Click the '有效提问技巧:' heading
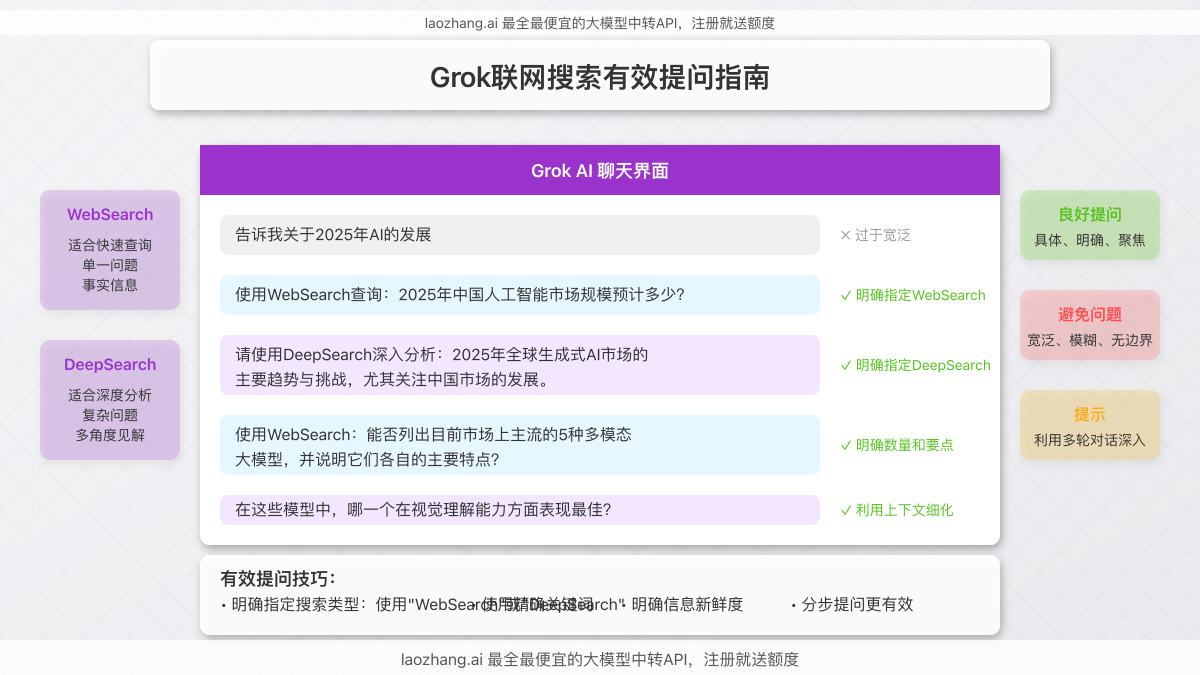The width and height of the screenshot is (1200, 675). [278, 578]
